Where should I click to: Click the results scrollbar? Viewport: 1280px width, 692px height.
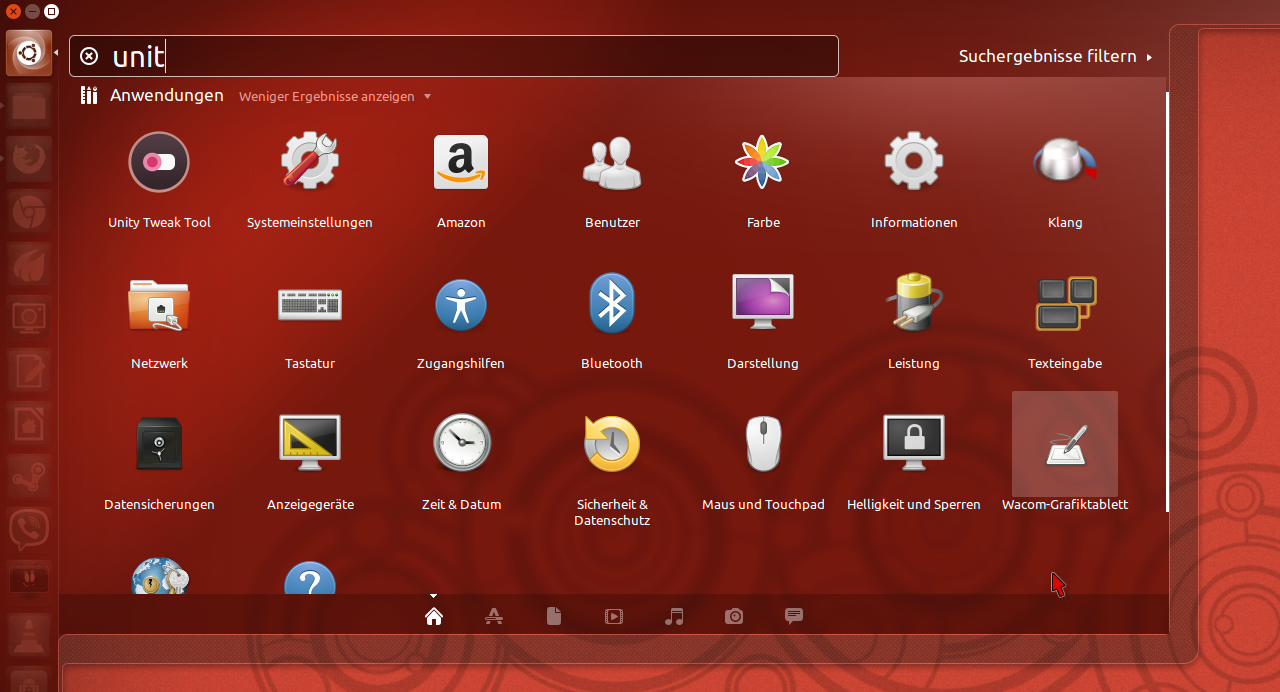[x=1167, y=302]
